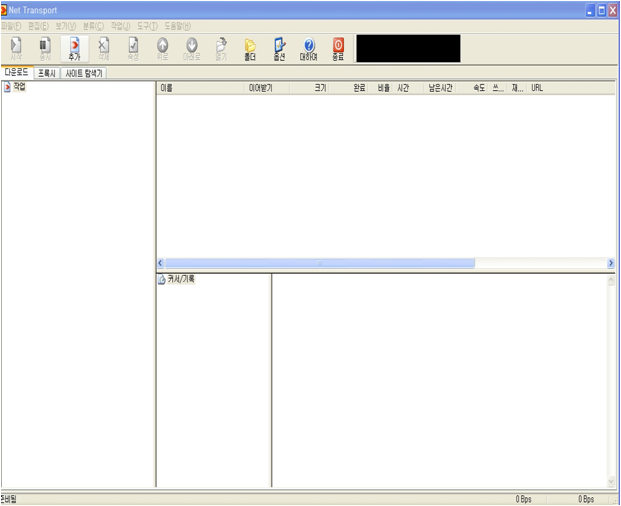Switch to the 프록시 tab

click(47, 73)
